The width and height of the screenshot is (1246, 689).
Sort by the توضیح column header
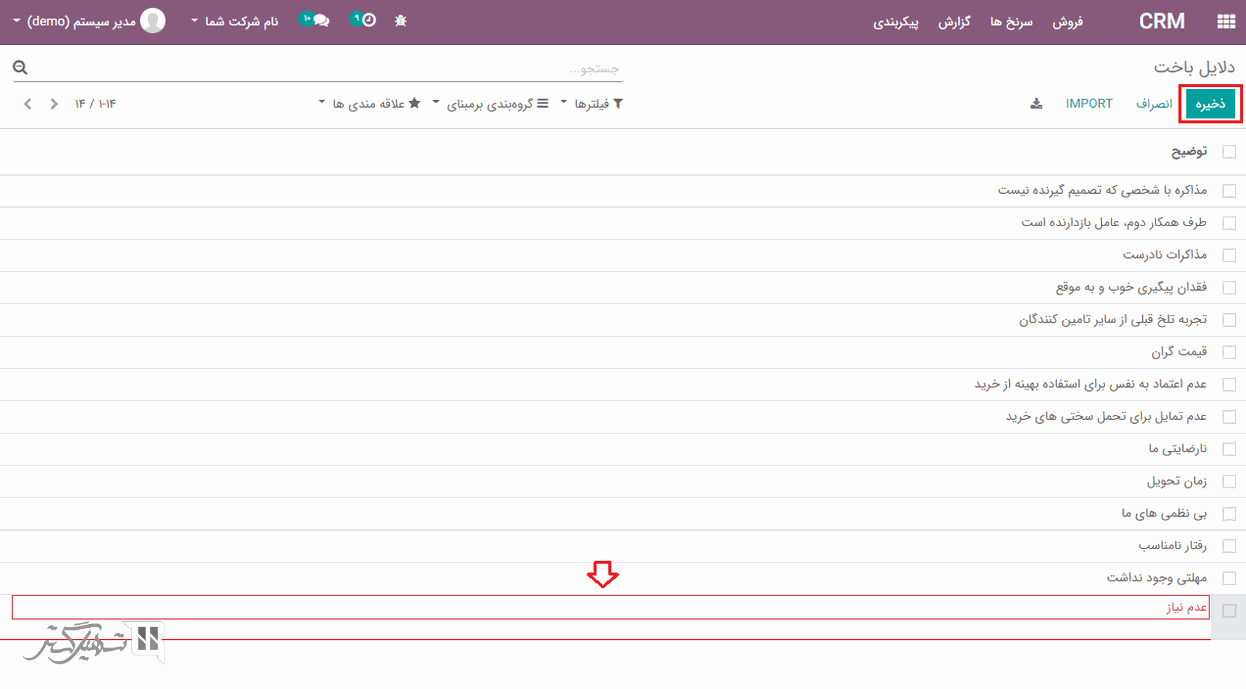click(1189, 152)
